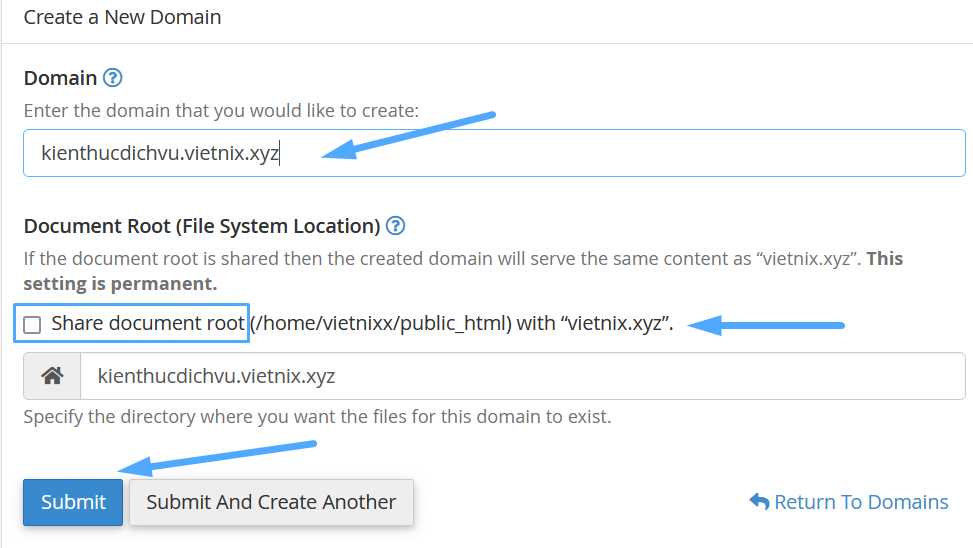Select the Document Root (File System Location) label
This screenshot has width=973, height=548.
click(202, 226)
